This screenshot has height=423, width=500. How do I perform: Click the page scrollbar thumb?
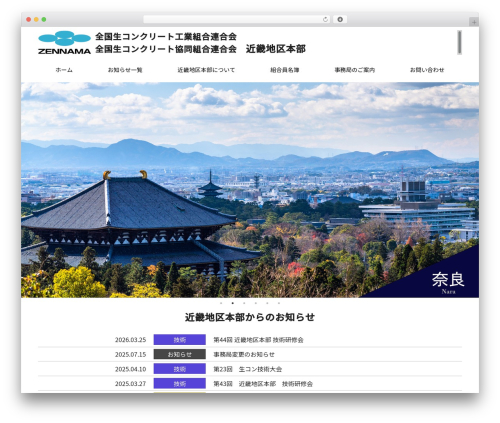[x=460, y=42]
